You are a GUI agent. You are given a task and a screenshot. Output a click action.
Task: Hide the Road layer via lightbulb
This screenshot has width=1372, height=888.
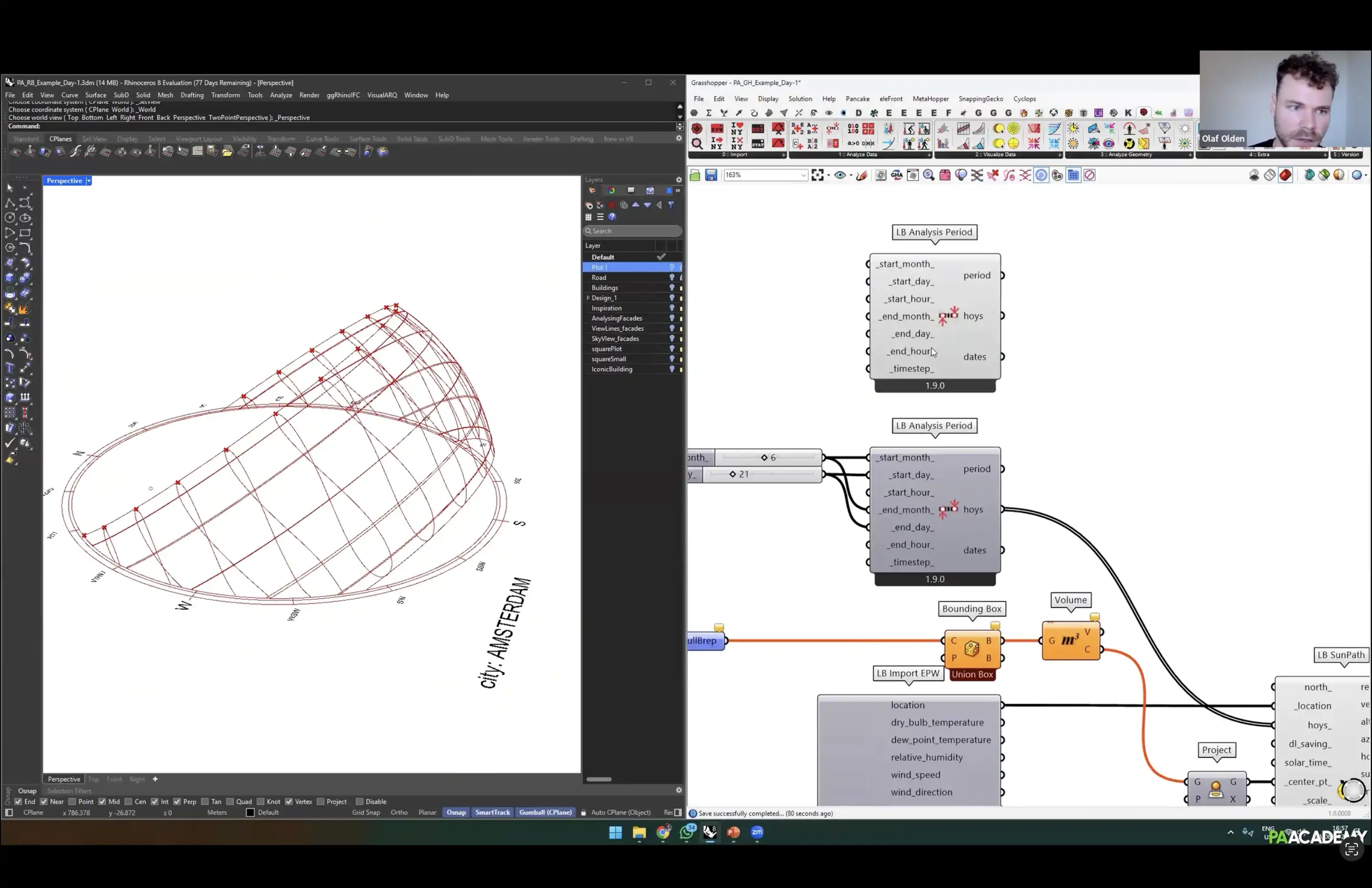[x=672, y=278]
